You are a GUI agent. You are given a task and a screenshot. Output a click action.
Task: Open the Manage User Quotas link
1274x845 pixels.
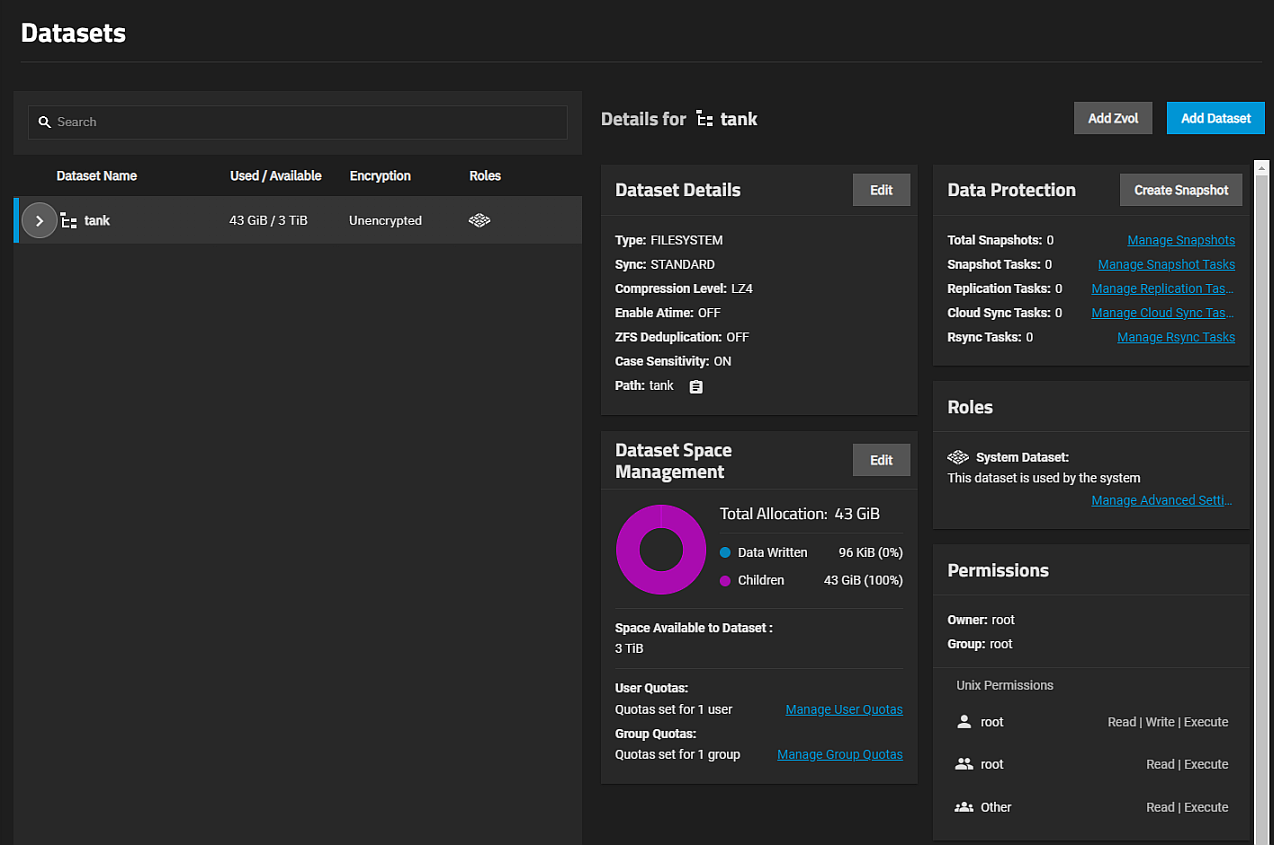tap(844, 710)
